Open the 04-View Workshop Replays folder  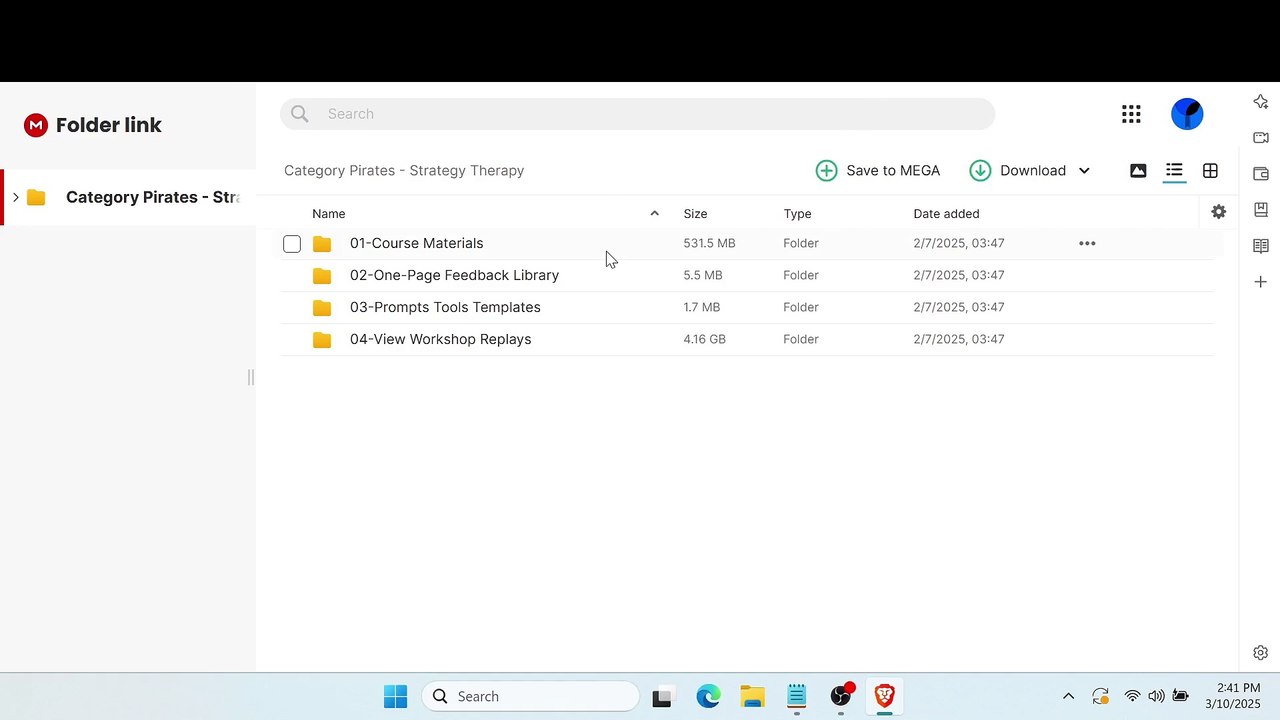pos(440,339)
